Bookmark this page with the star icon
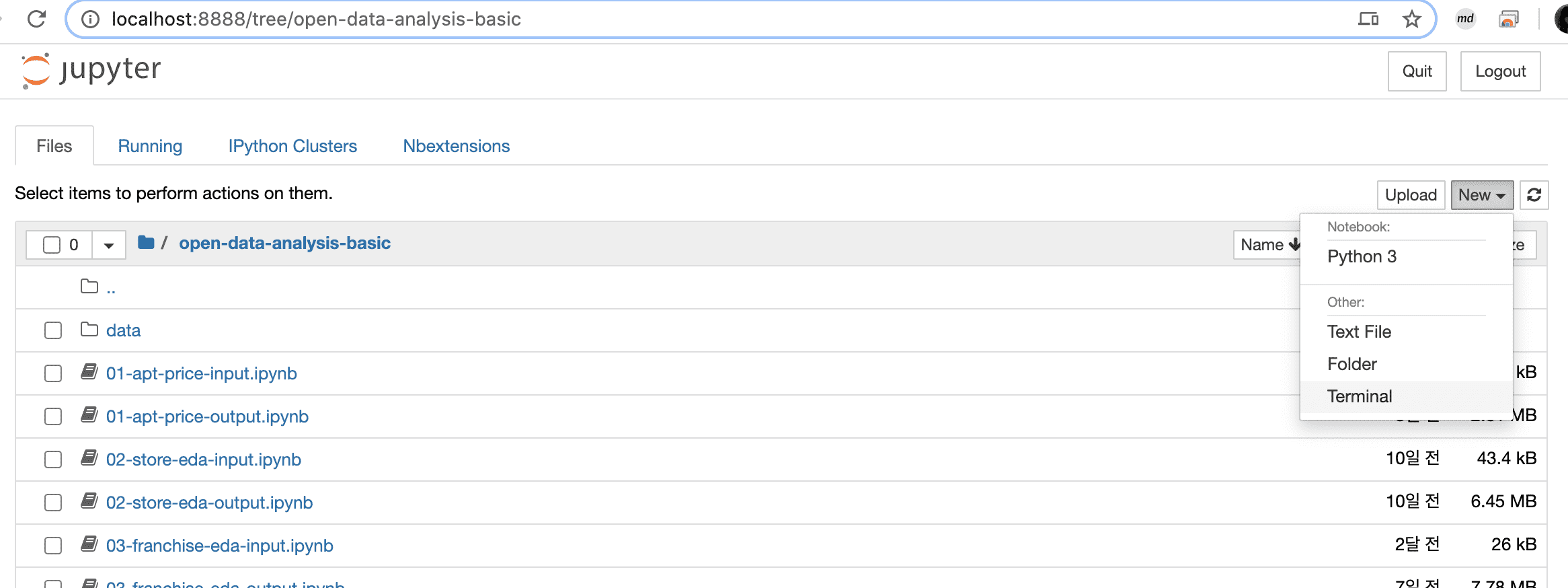The height and width of the screenshot is (588, 1568). 1411,19
